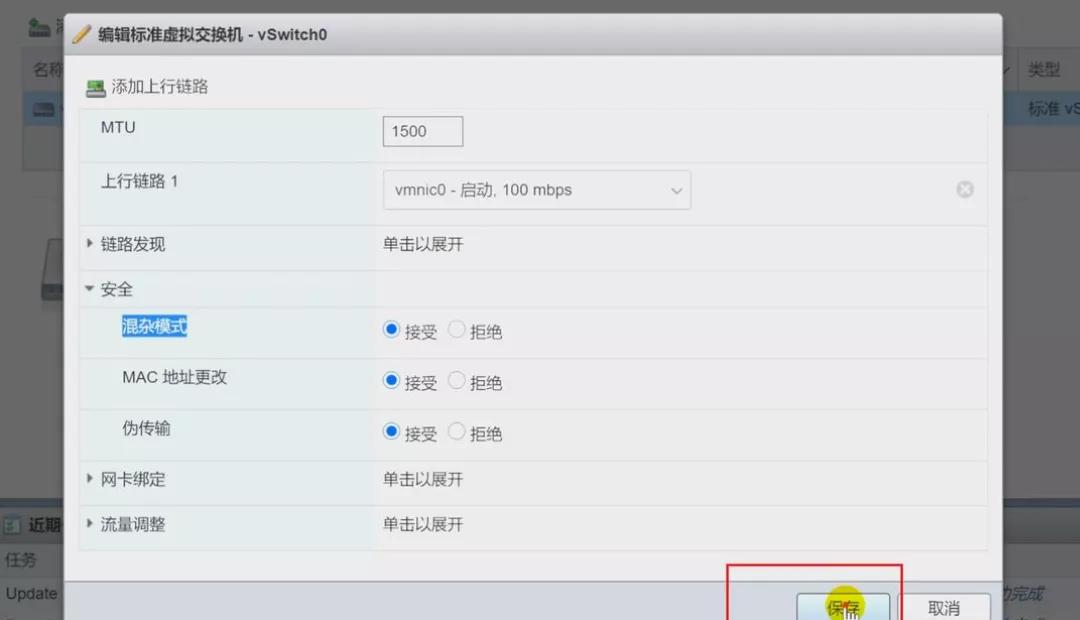Click the MTU value field showing 1500

(x=422, y=131)
